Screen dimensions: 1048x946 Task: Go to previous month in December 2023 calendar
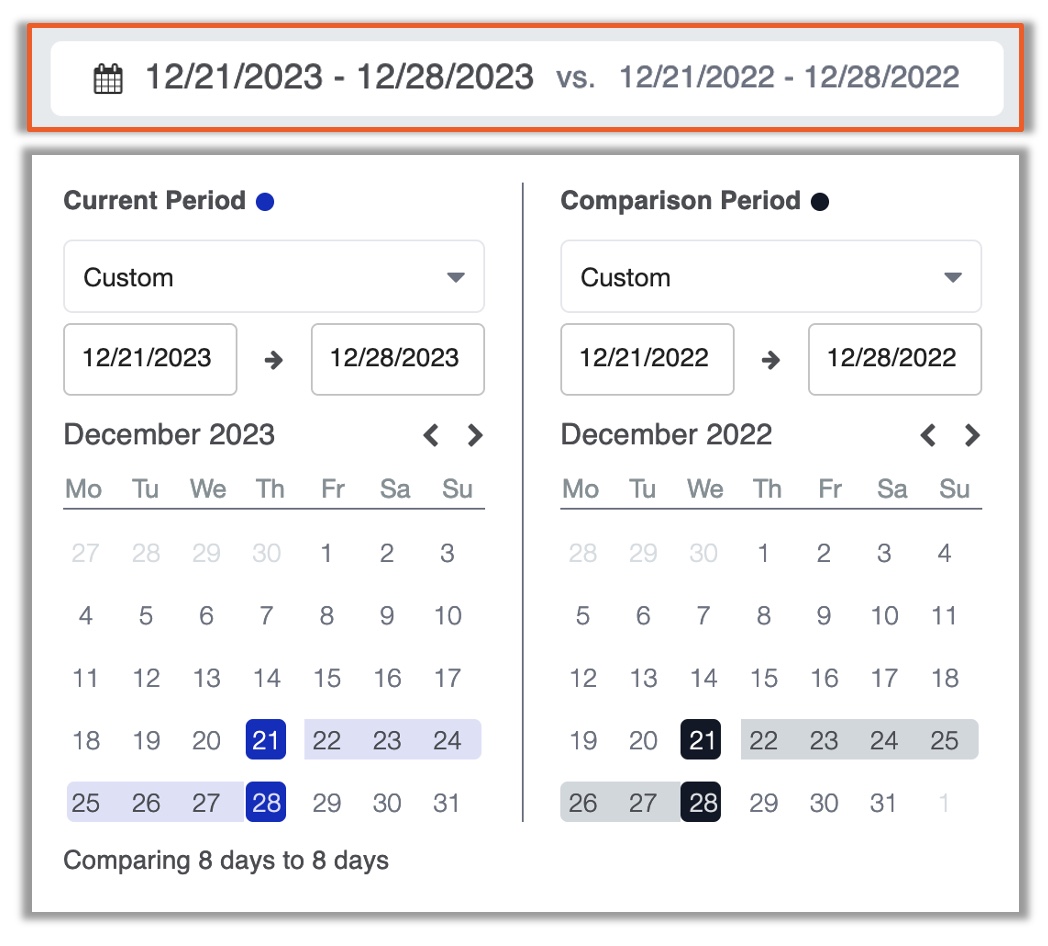(431, 435)
